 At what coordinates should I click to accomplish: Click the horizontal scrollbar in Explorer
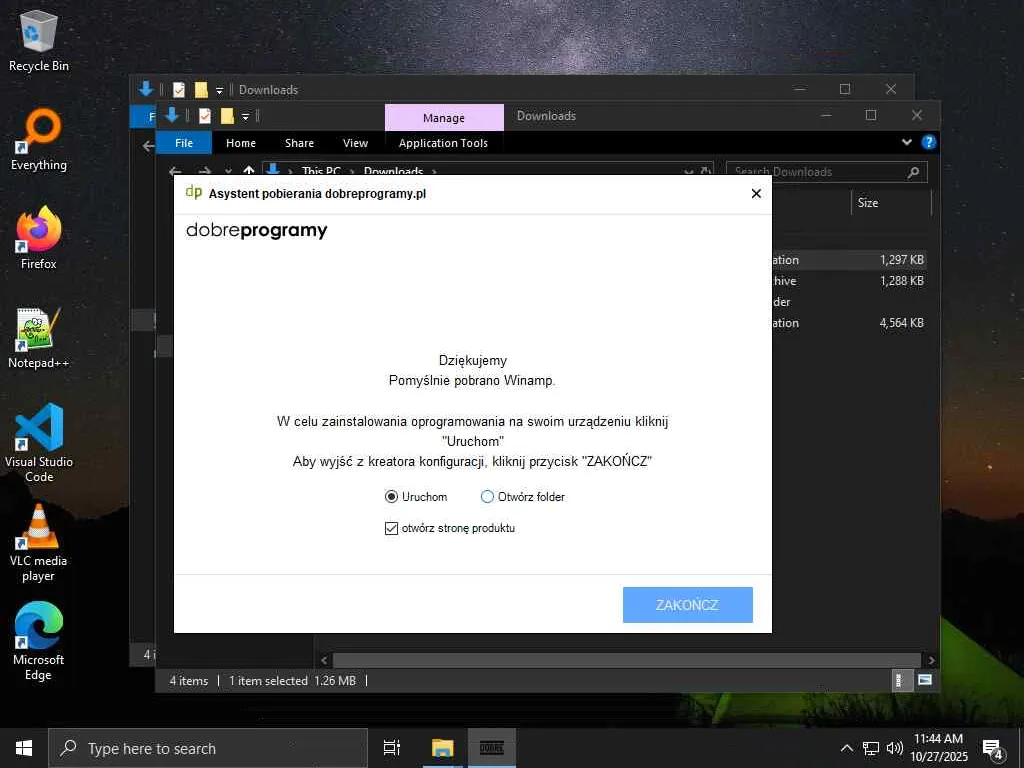pyautogui.click(x=626, y=660)
